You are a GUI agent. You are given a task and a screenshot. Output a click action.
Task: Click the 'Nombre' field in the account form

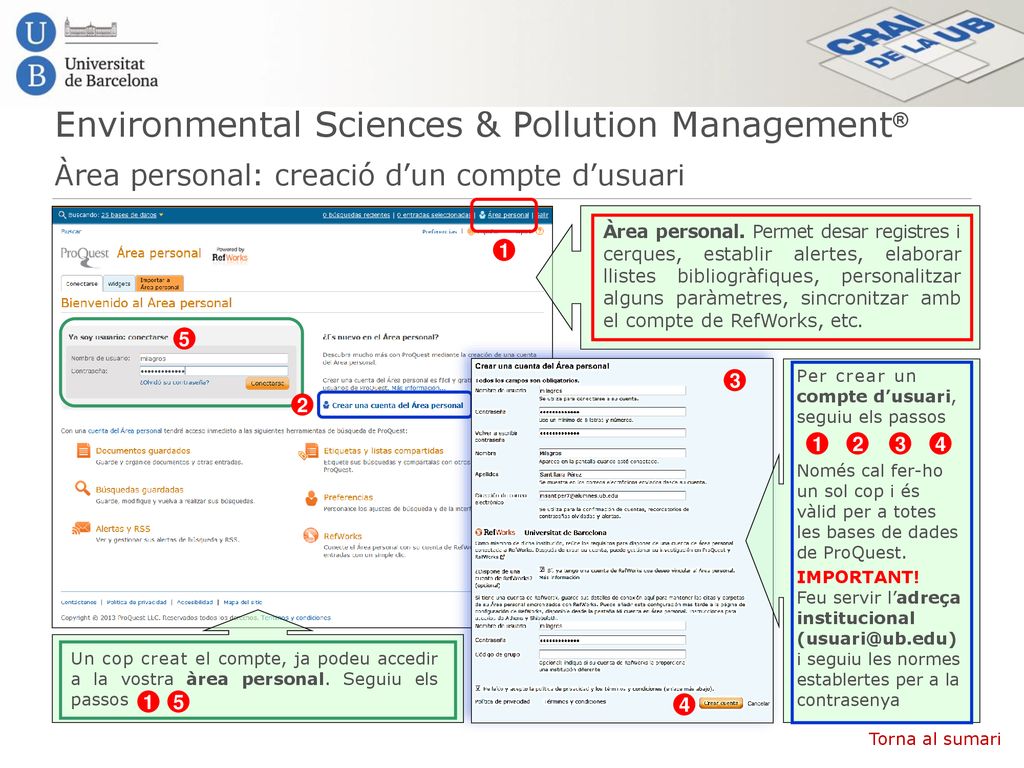coord(612,453)
